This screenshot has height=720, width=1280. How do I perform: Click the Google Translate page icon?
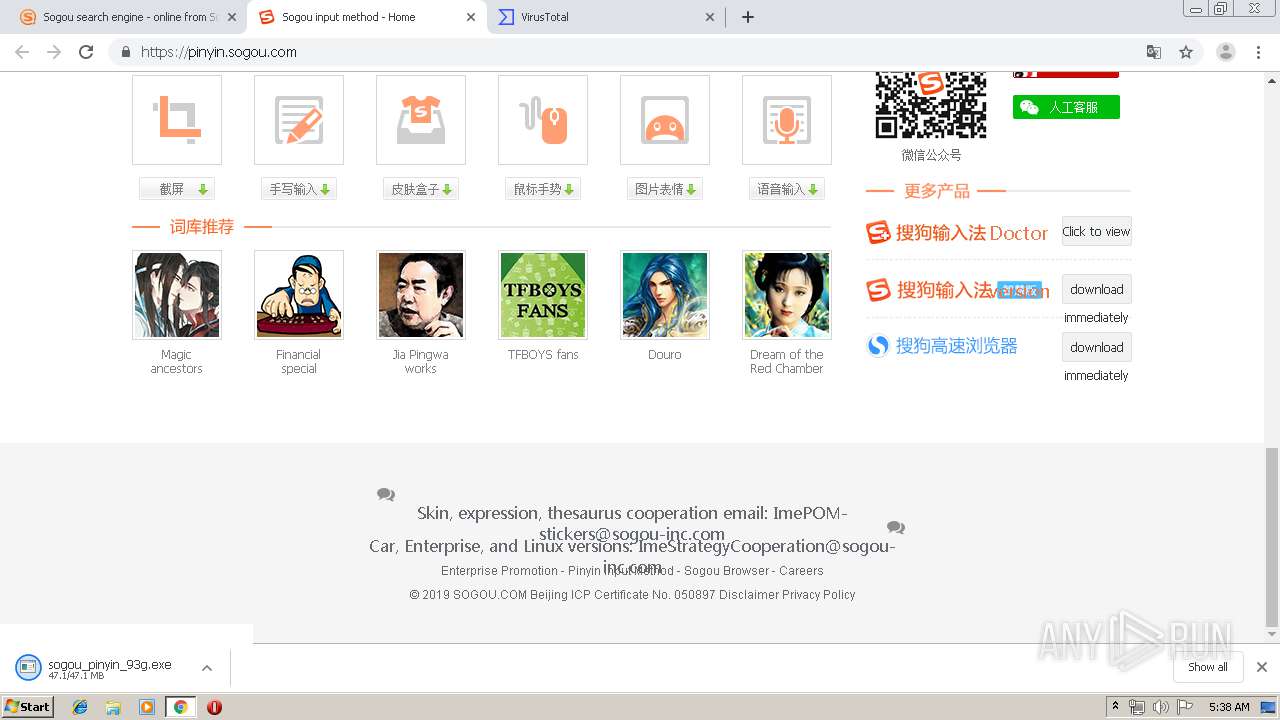pyautogui.click(x=1154, y=52)
